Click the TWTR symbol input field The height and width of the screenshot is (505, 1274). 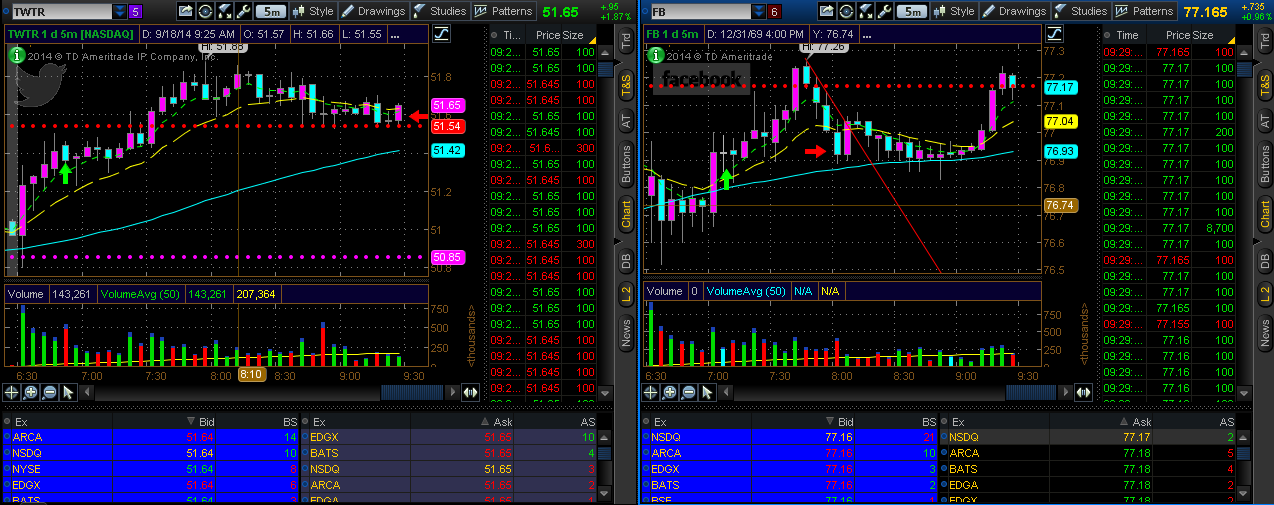pos(60,12)
